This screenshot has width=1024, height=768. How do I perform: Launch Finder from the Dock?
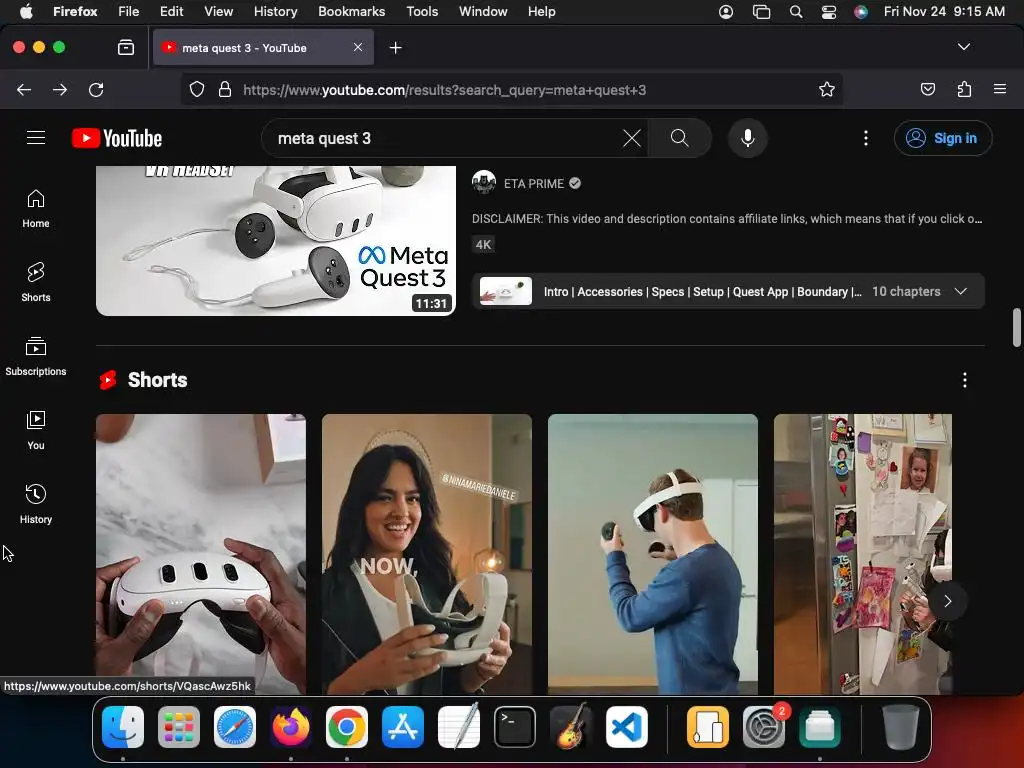tap(123, 727)
